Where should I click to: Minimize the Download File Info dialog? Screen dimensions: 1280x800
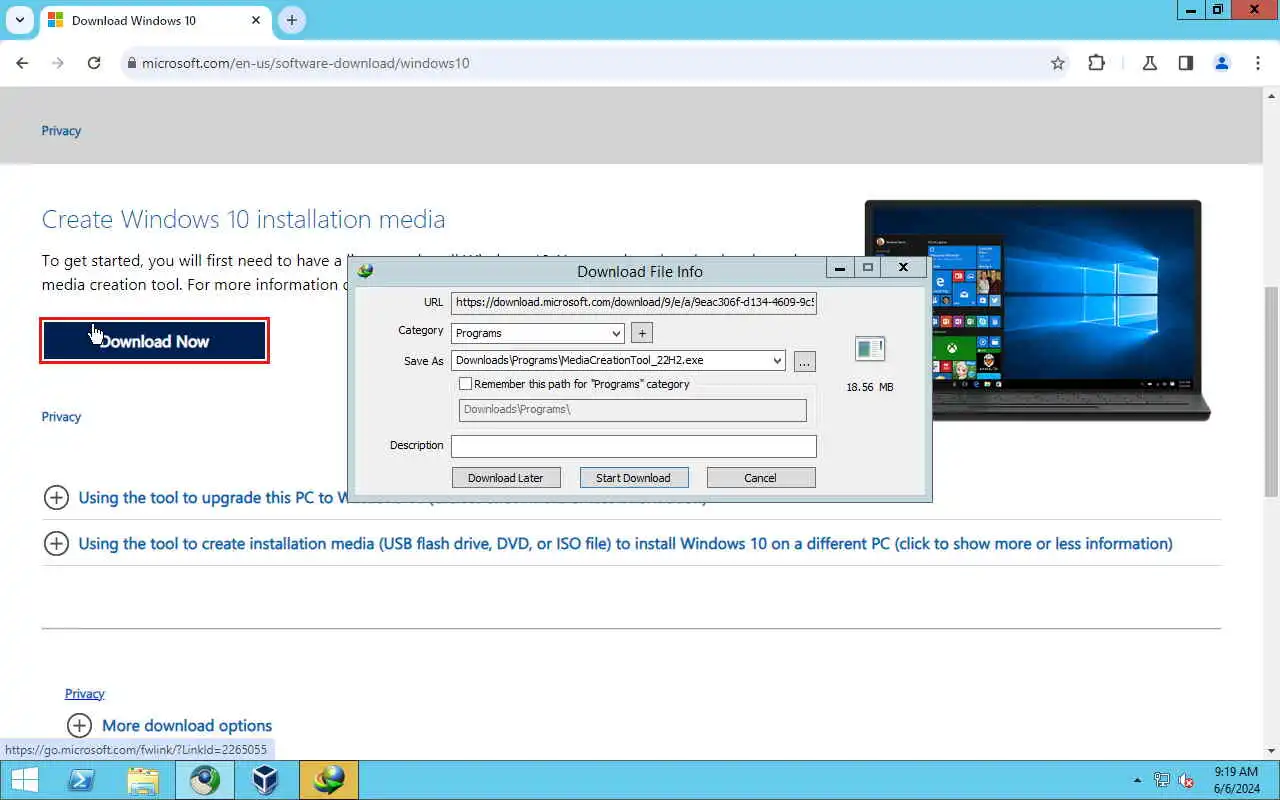pyautogui.click(x=840, y=268)
